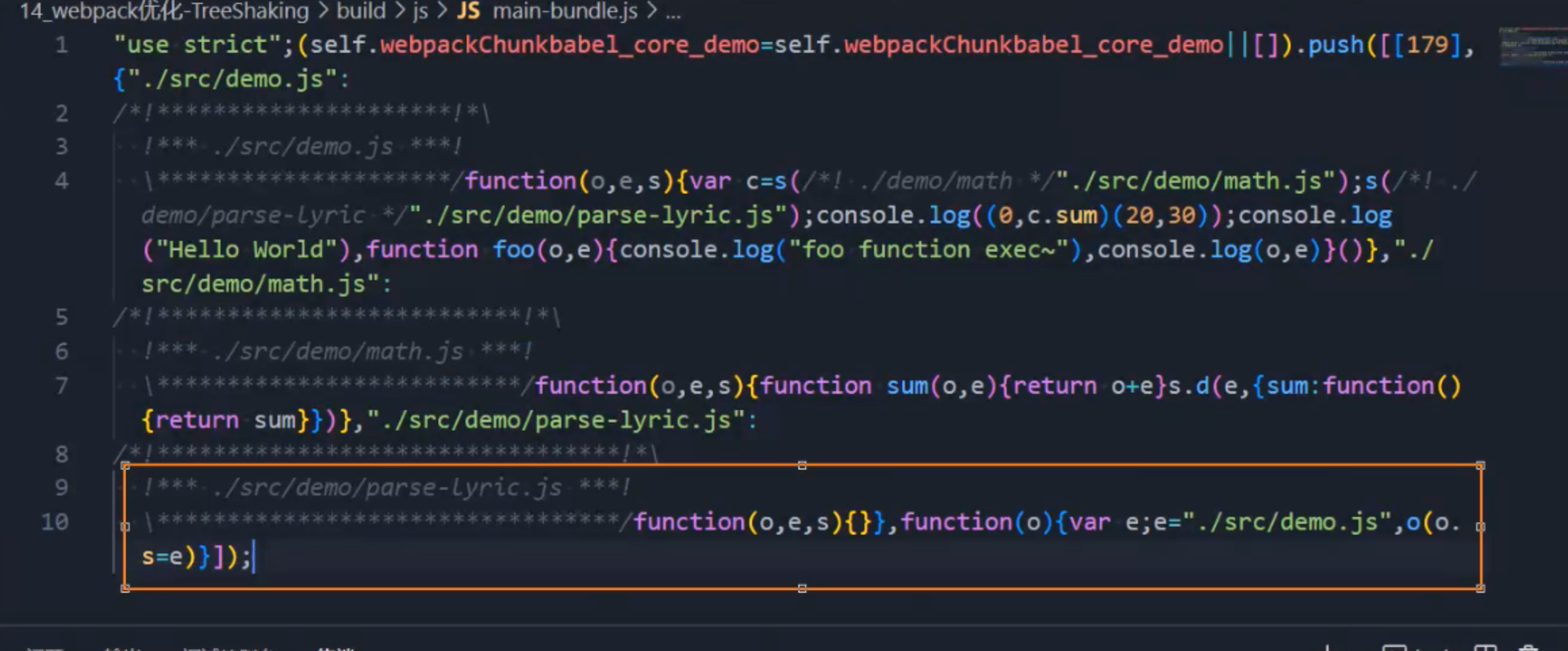Click line number 4 in the gutter
Screen dimensions: 1568x651
(x=62, y=181)
